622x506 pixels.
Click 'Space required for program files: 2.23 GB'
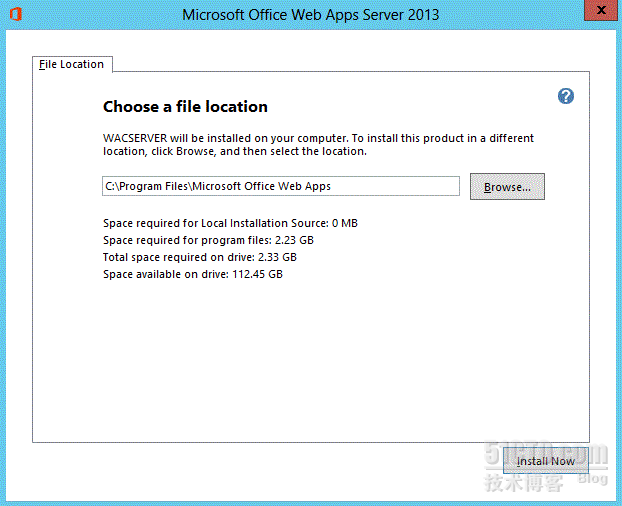pos(208,240)
